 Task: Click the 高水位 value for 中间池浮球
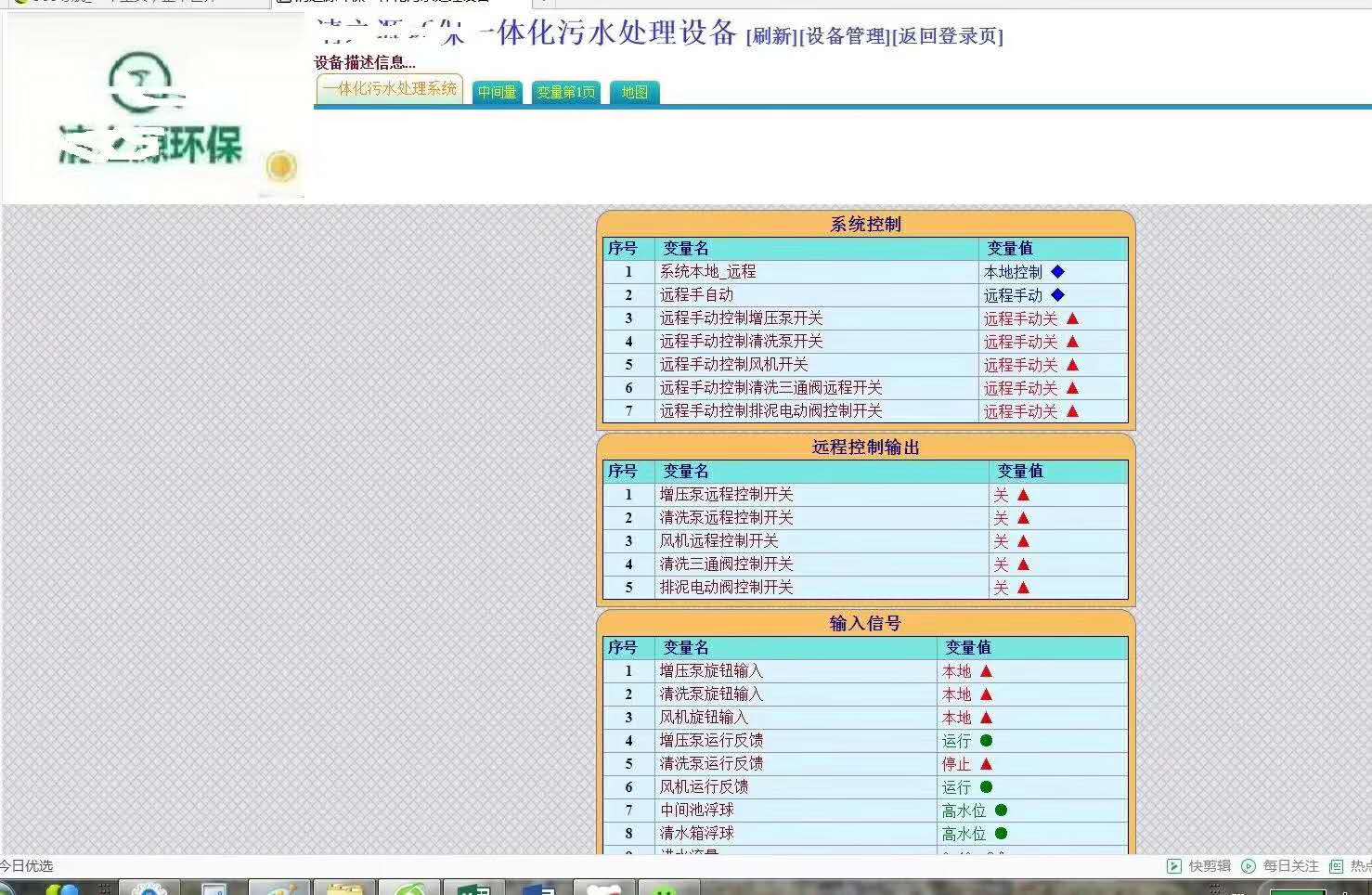point(964,811)
